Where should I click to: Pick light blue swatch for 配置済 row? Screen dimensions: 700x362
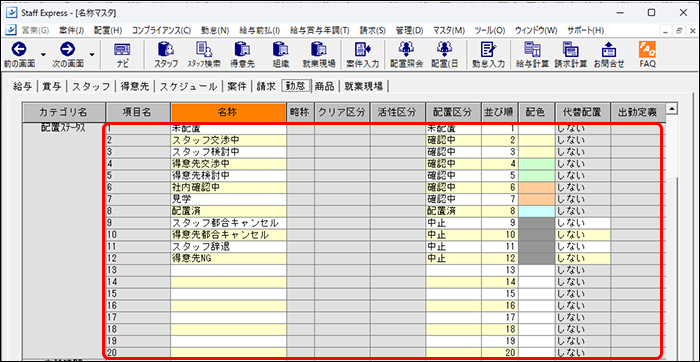[537, 210]
